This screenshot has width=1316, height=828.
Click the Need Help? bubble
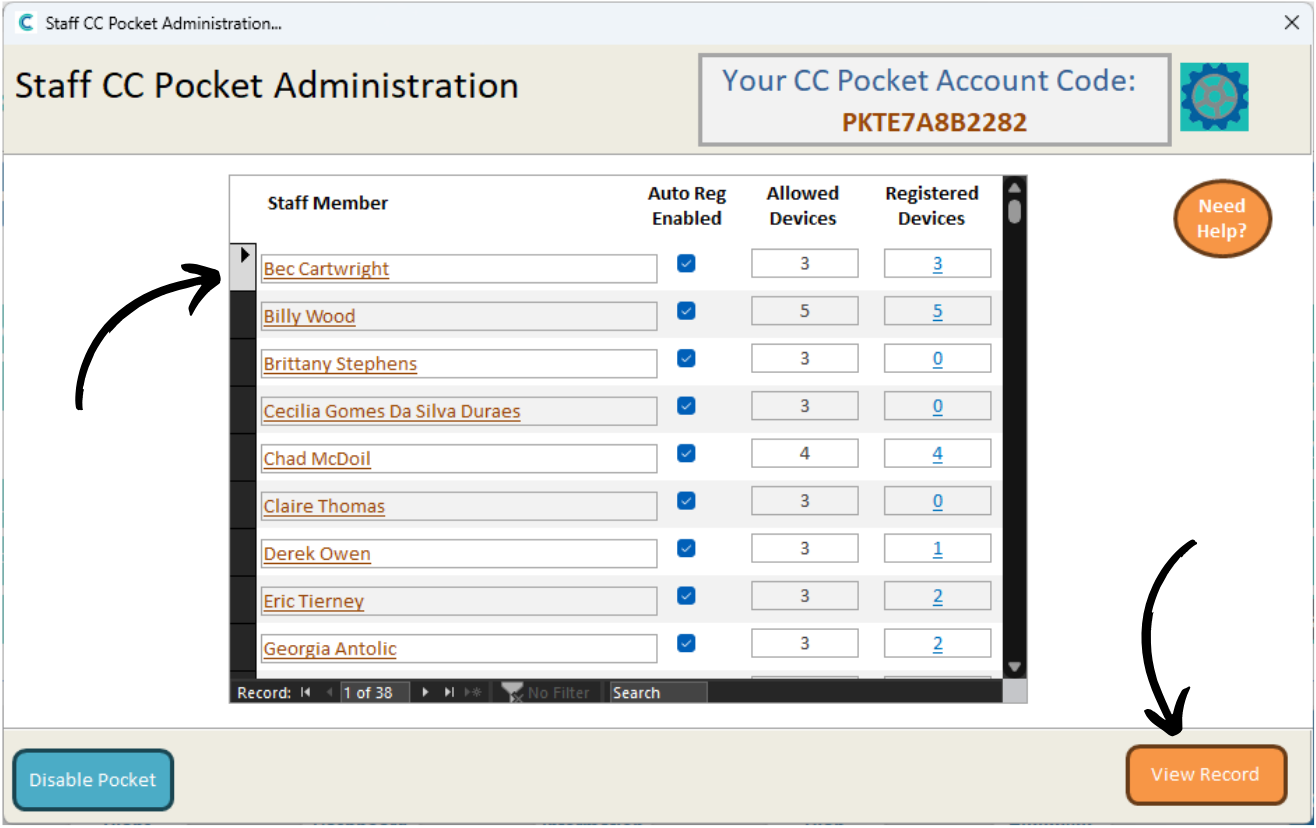pyautogui.click(x=1222, y=218)
